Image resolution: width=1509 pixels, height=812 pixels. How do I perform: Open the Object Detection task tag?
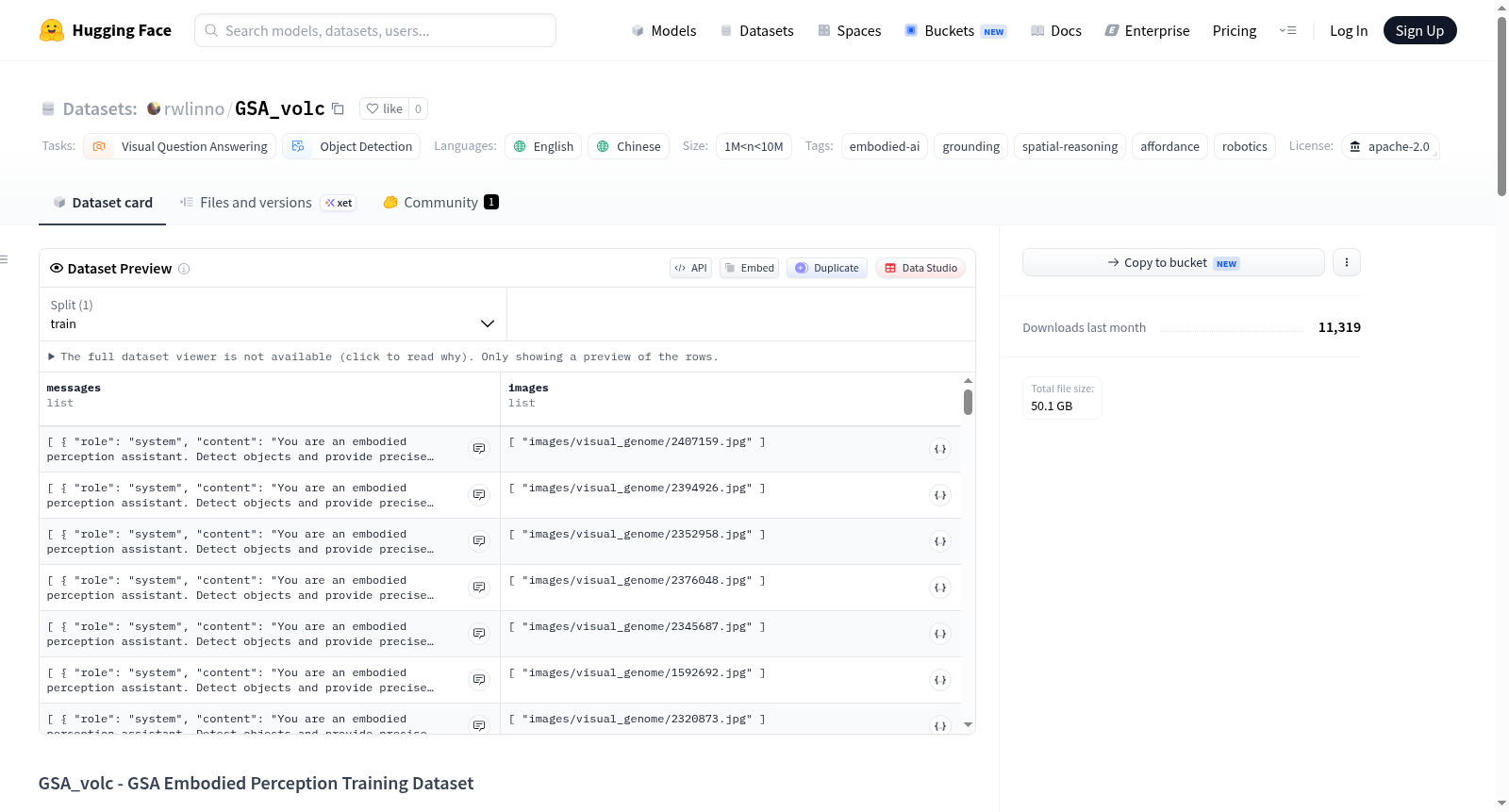tap(352, 146)
